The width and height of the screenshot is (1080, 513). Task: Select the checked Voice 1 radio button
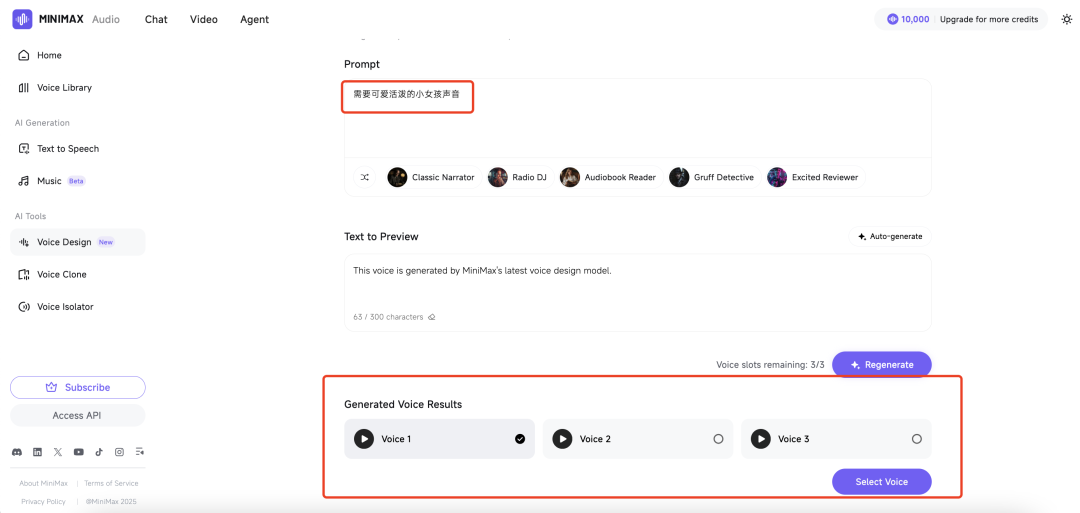pyautogui.click(x=520, y=439)
